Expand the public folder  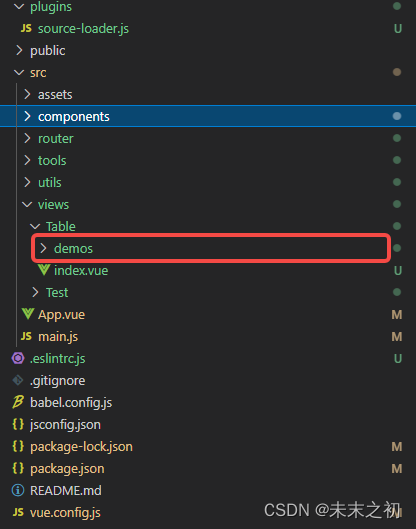click(x=20, y=50)
